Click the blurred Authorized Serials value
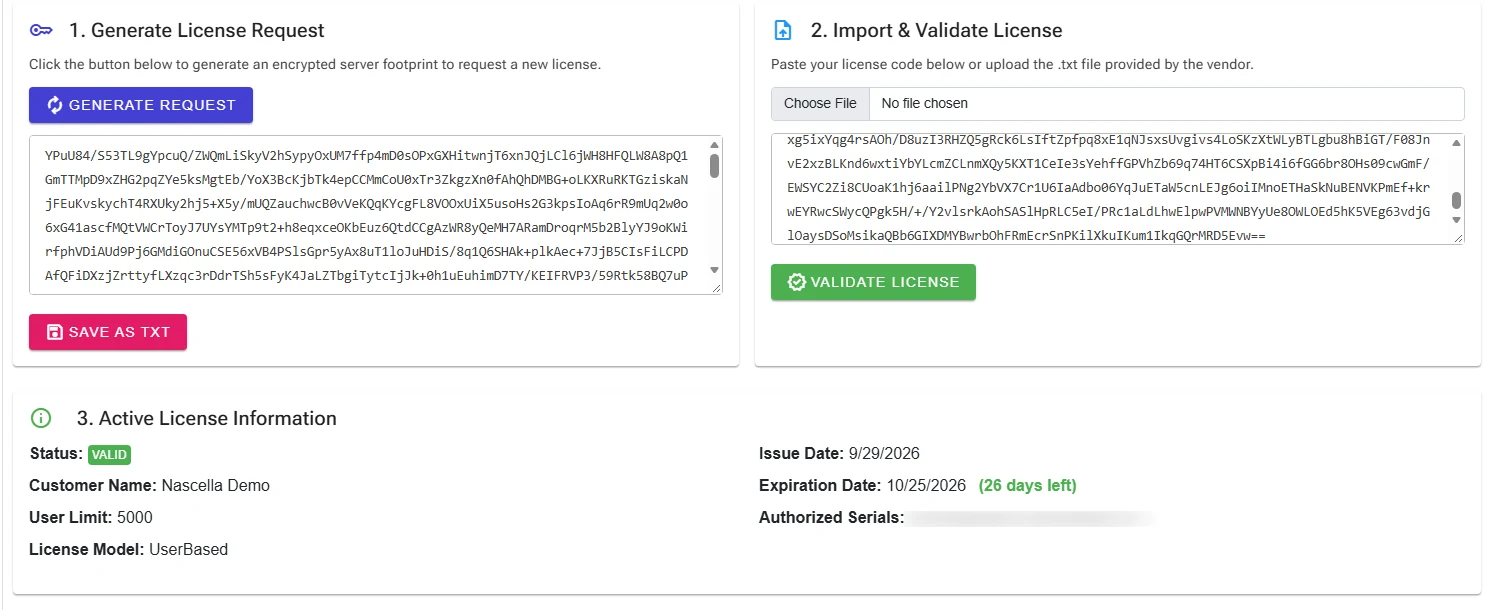The width and height of the screenshot is (1490, 610). [1032, 518]
